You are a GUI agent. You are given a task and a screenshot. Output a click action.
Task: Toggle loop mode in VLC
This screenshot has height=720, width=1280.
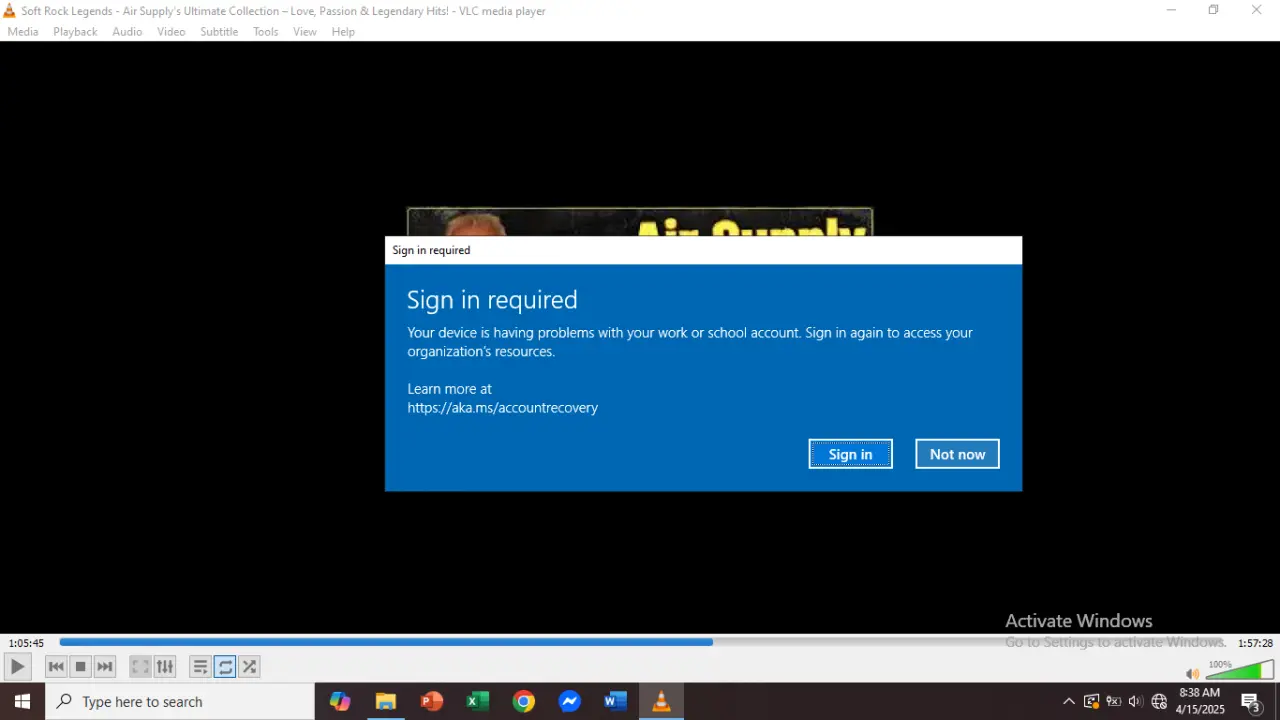point(225,666)
